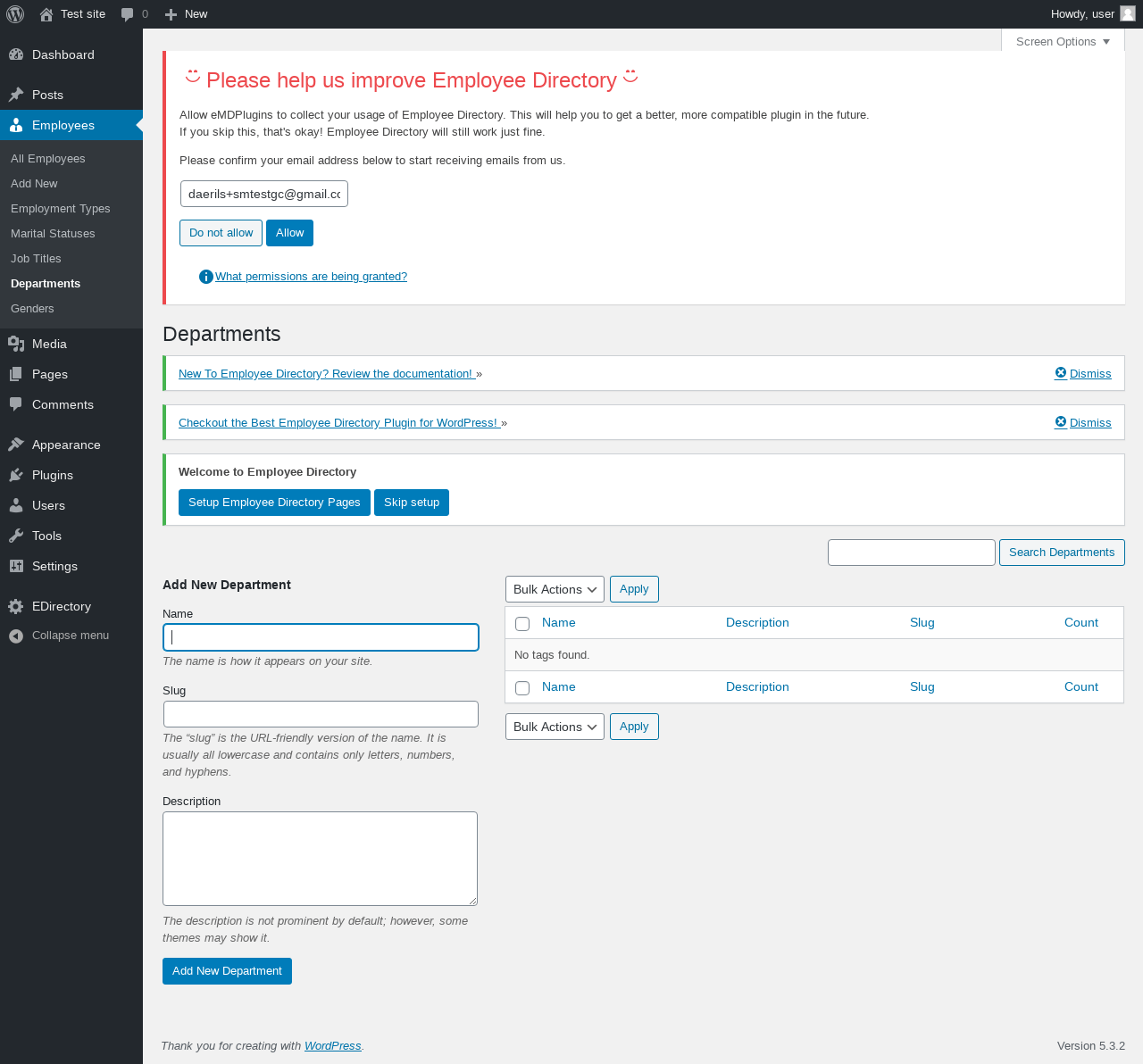Viewport: 1143px width, 1064px height.
Task: Click the Tools wrench icon
Action: (16, 536)
